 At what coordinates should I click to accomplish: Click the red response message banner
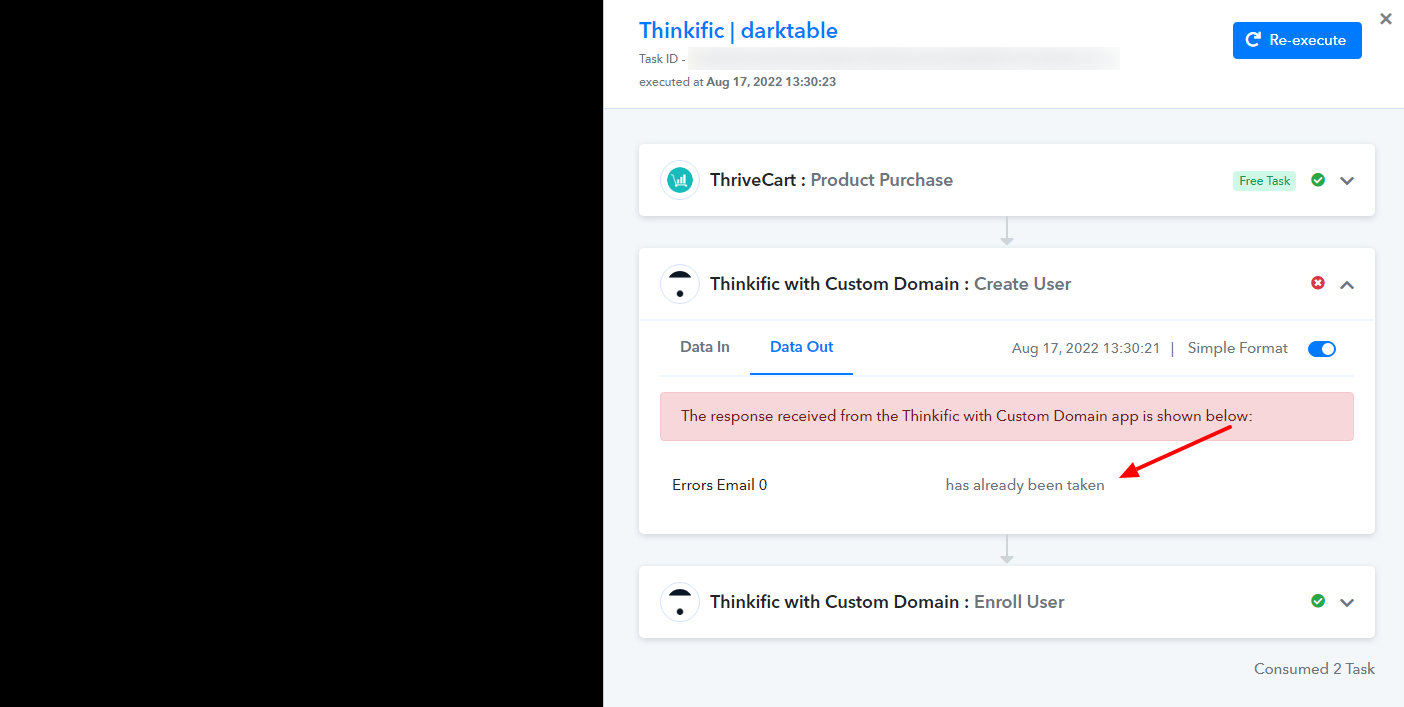click(1007, 416)
